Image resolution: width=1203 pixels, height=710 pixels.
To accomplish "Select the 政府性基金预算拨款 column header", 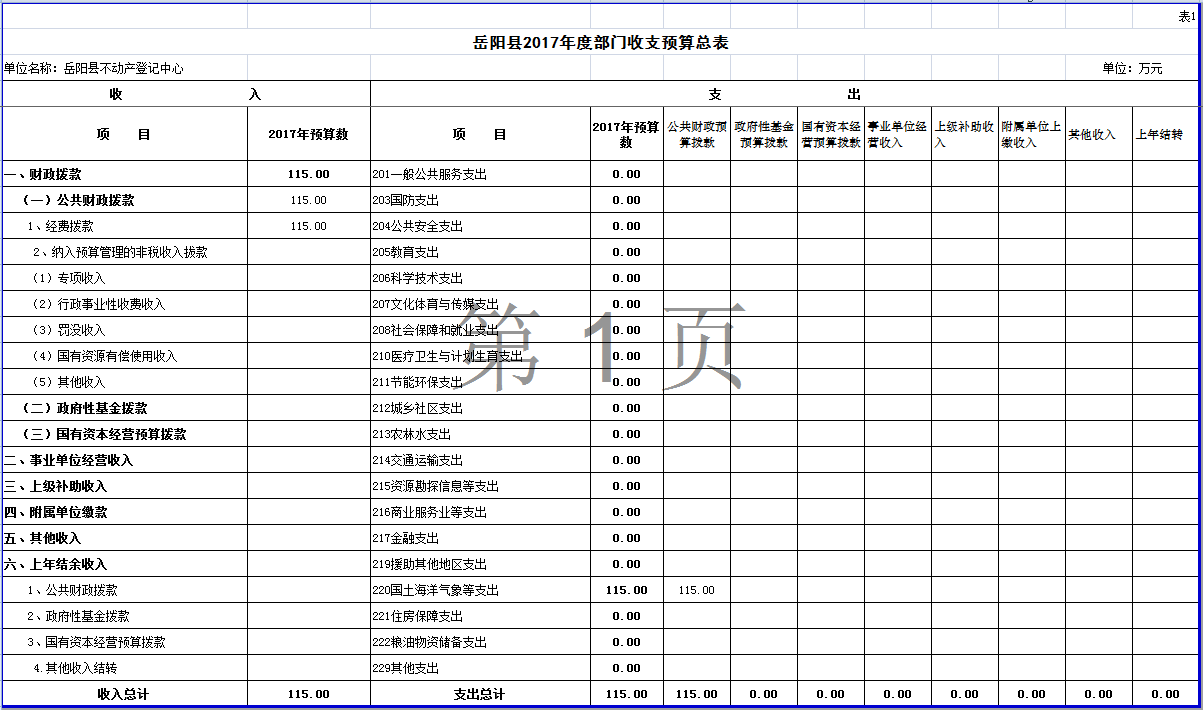I will click(764, 134).
